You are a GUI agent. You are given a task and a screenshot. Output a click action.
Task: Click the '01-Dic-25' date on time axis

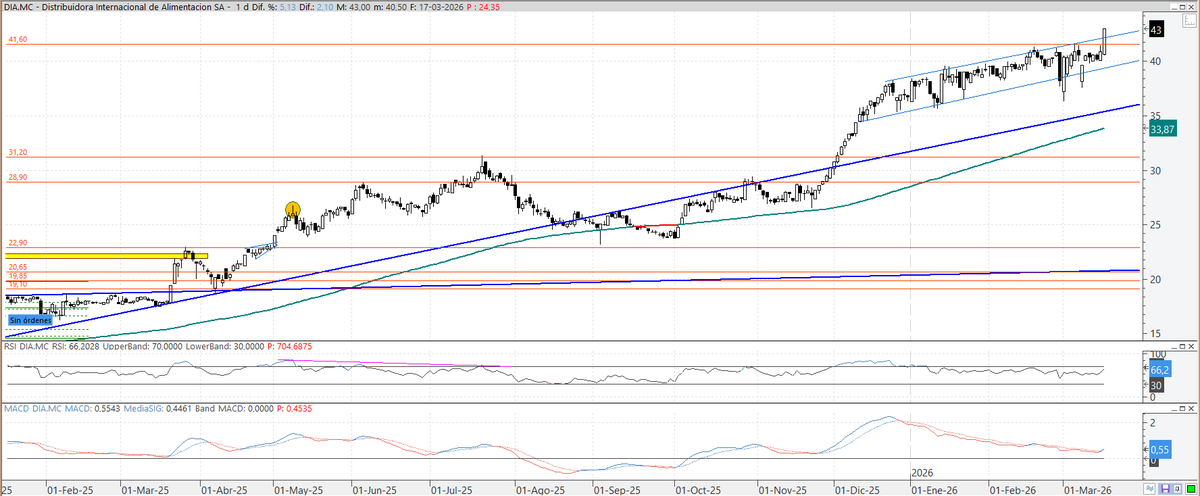pos(855,489)
